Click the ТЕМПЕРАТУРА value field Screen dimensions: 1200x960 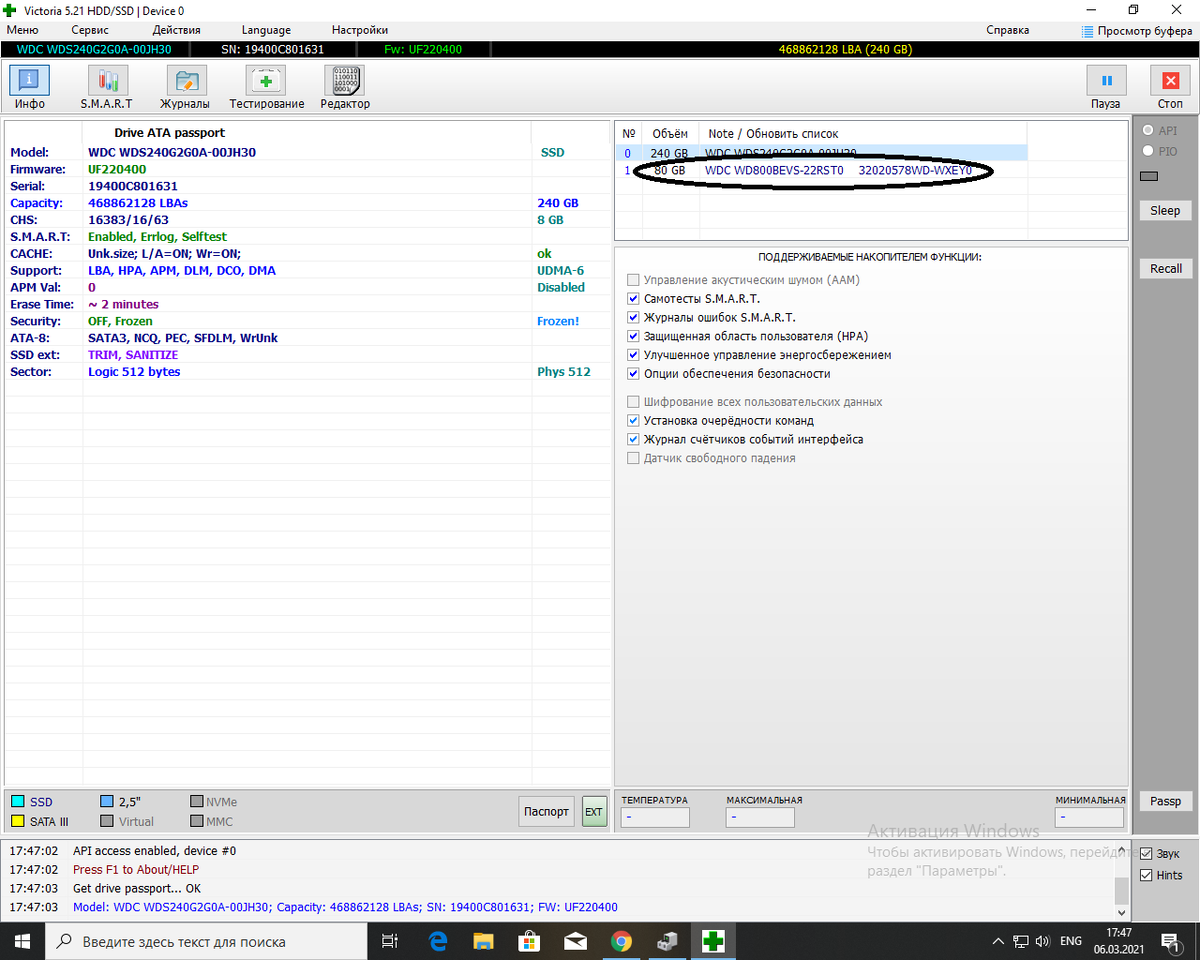(655, 818)
